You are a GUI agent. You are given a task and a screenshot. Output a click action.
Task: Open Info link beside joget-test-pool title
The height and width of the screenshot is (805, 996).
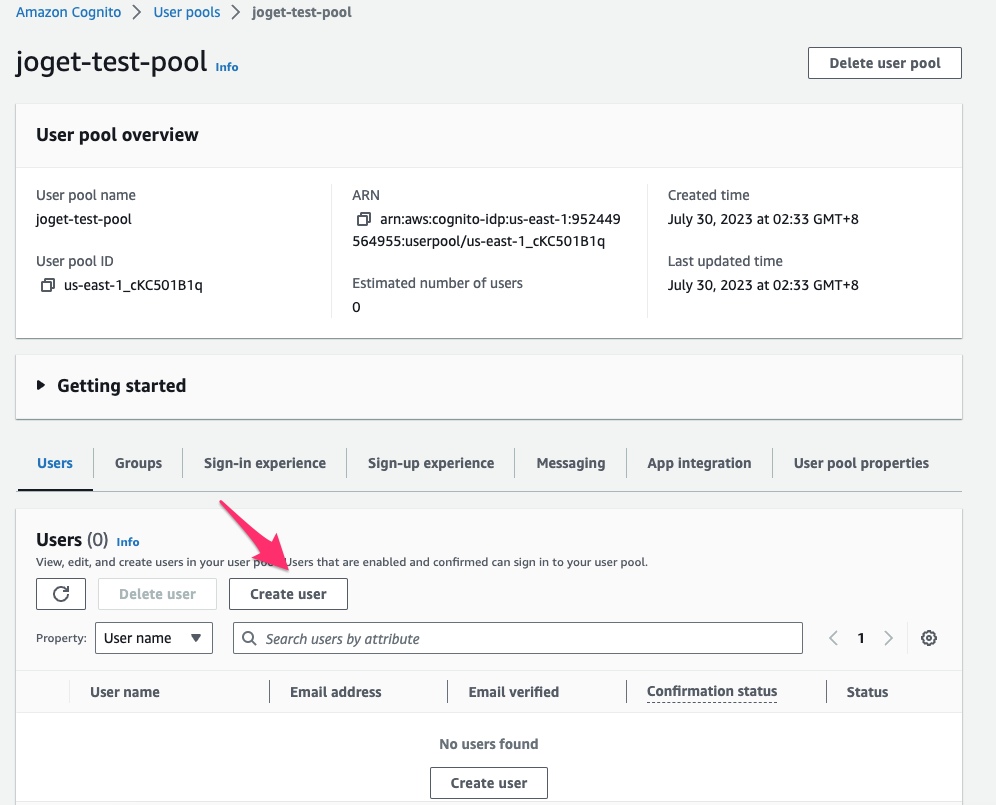pos(227,67)
